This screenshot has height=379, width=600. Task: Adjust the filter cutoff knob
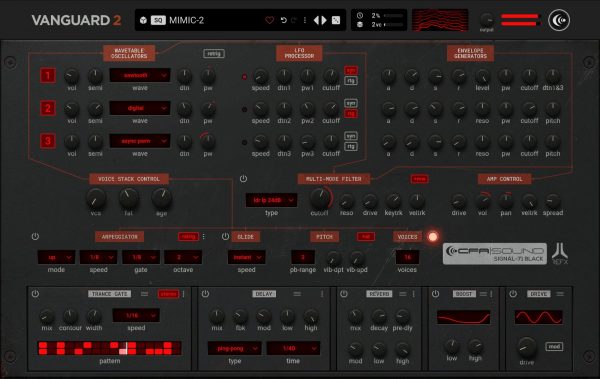tap(320, 198)
